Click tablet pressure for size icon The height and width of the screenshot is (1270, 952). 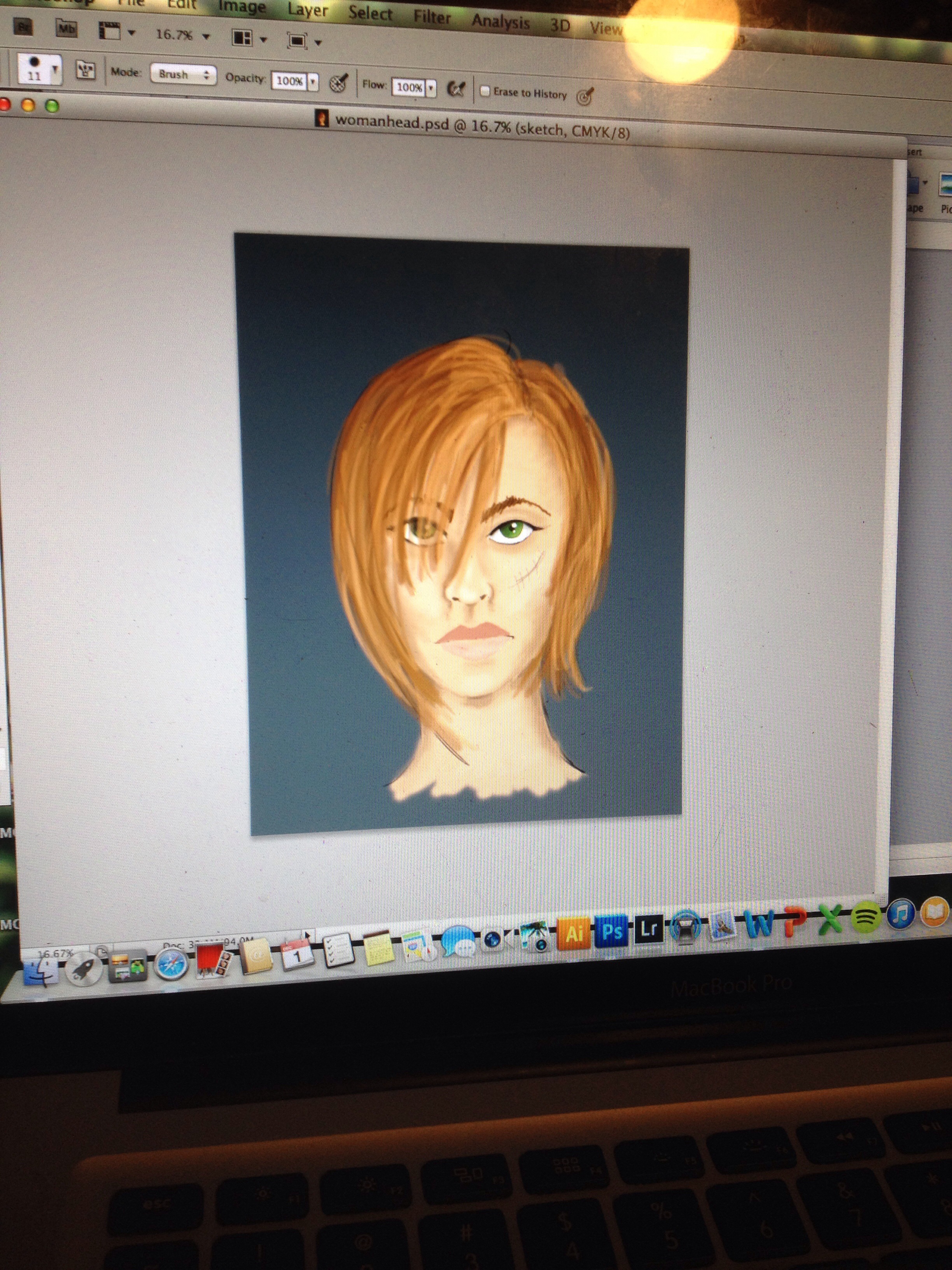point(585,96)
